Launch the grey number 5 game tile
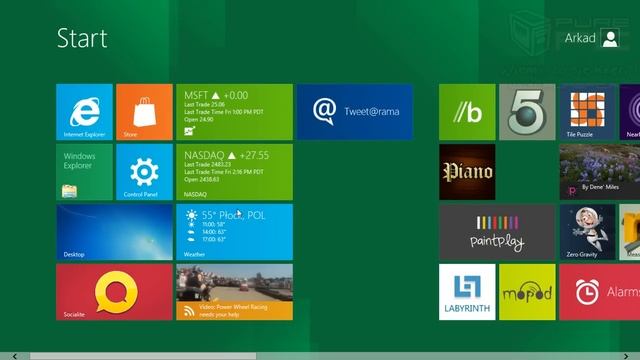Viewport: 640px width, 360px height. click(527, 112)
